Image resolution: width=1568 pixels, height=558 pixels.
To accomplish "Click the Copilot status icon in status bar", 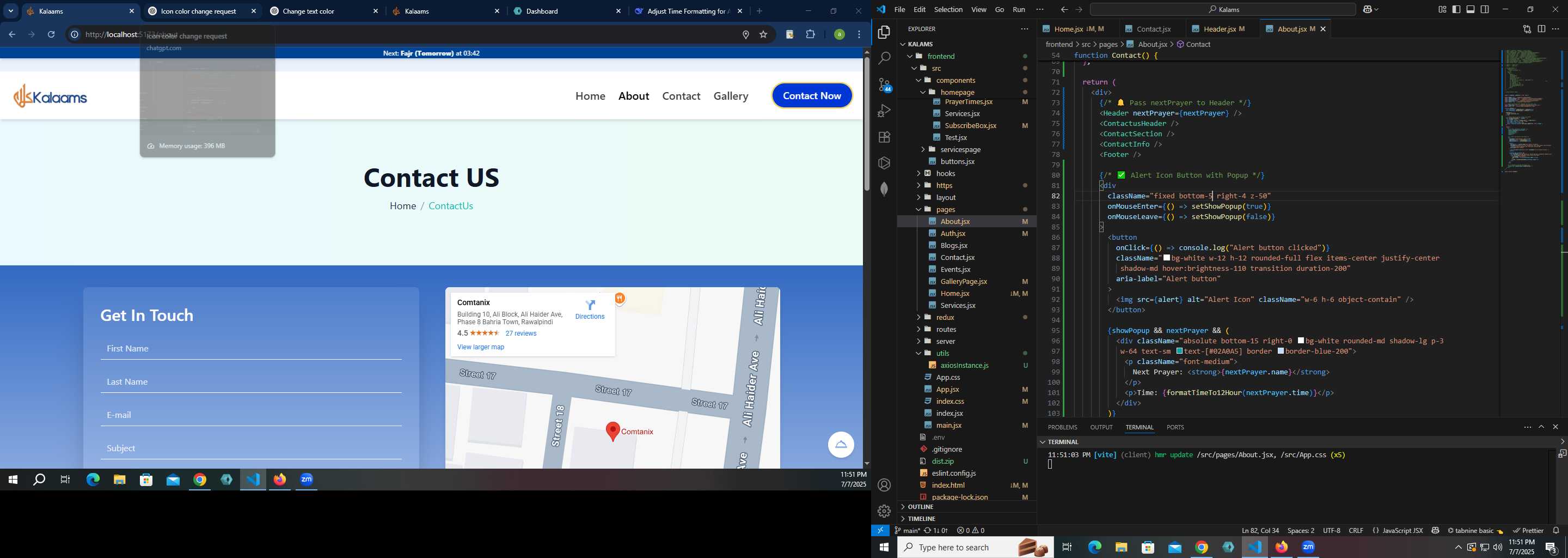I will 1435,531.
